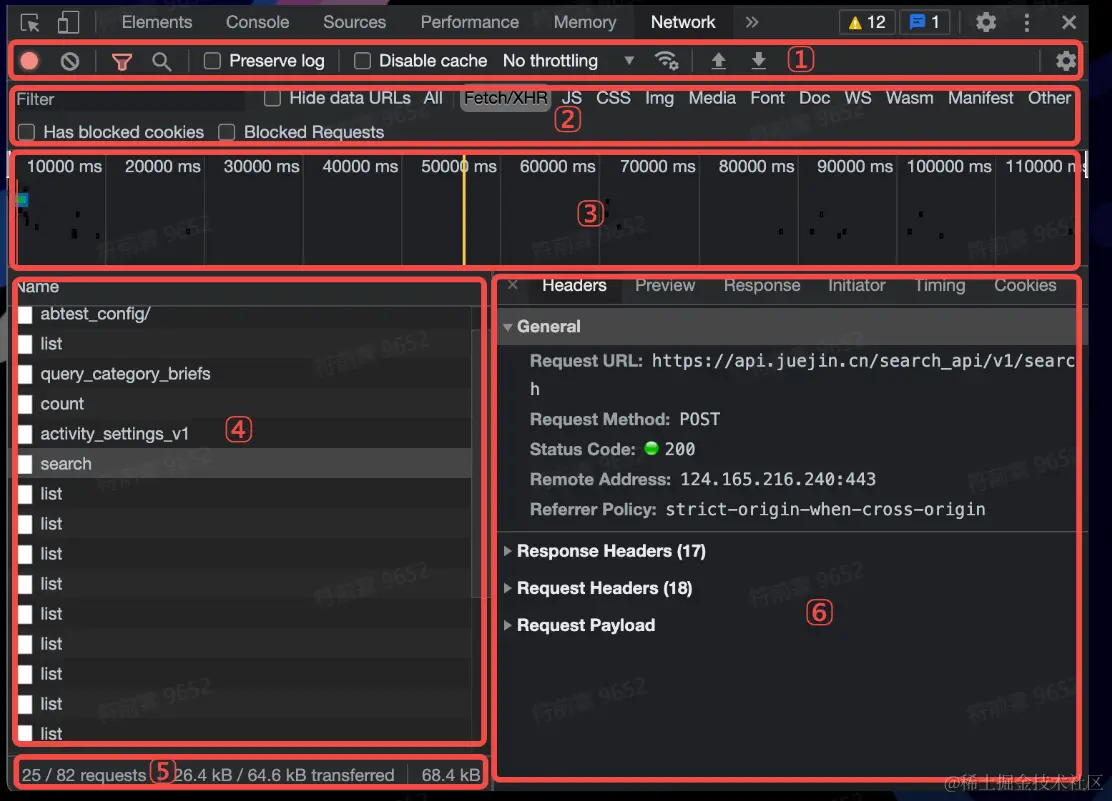Stop recording network log (red dot)
Screen dimensions: 1112x801
(x=30, y=61)
